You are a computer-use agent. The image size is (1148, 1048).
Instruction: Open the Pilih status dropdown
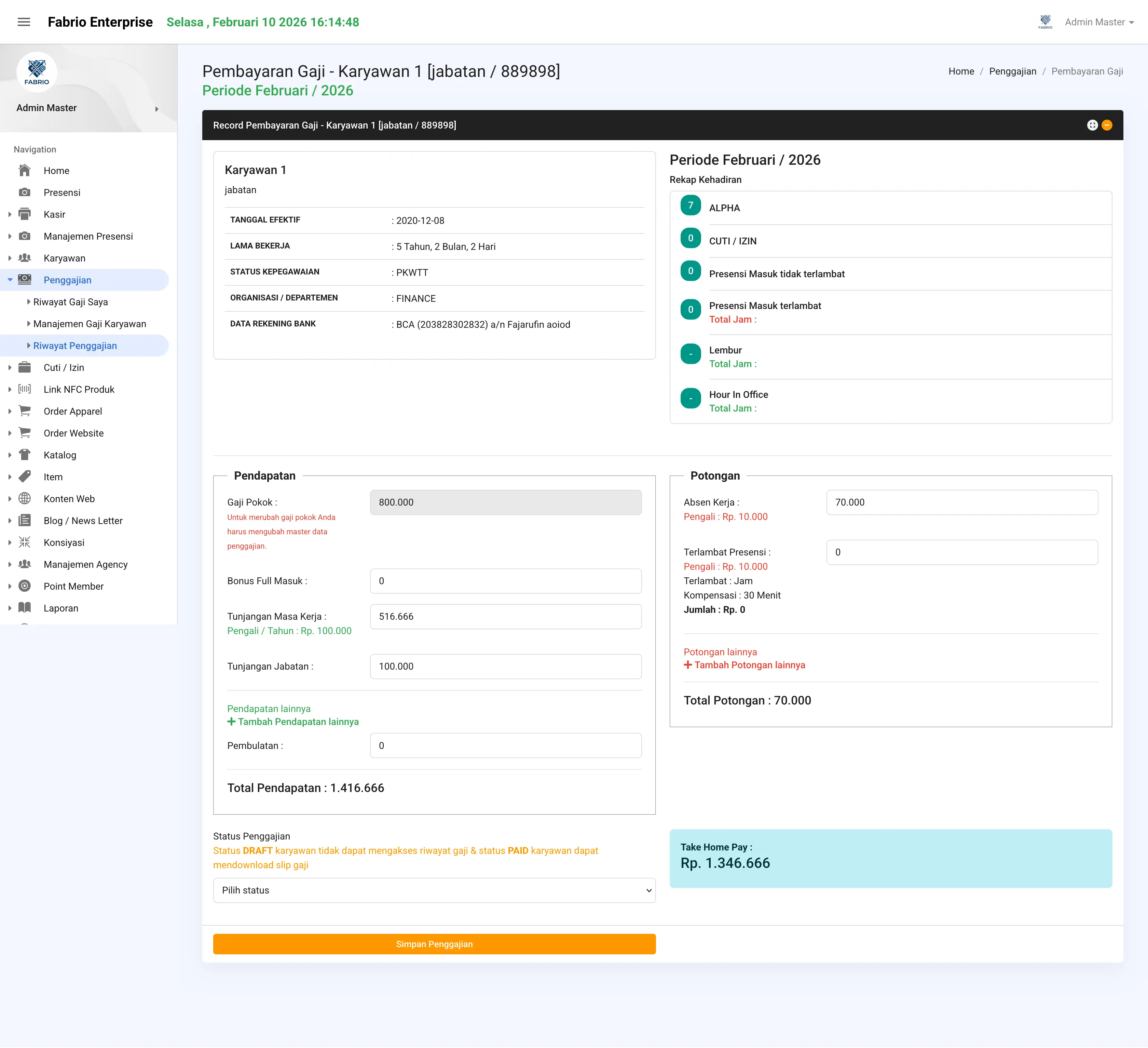point(435,890)
